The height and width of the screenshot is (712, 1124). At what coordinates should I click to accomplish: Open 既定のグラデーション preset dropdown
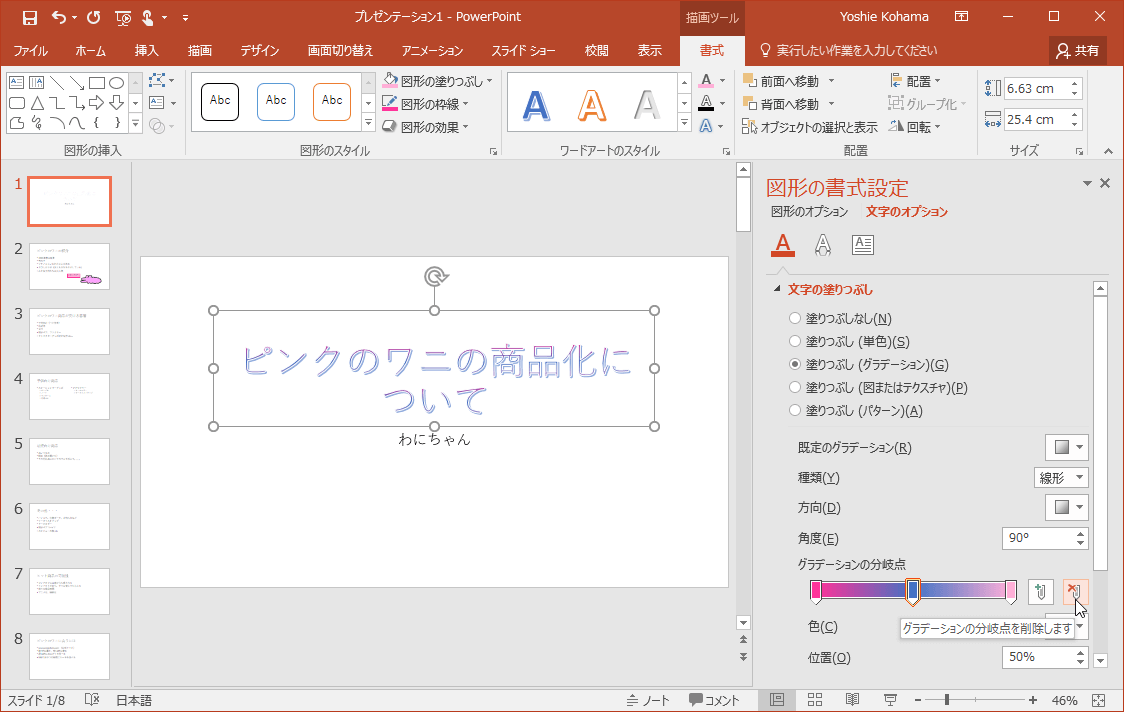coord(1066,448)
